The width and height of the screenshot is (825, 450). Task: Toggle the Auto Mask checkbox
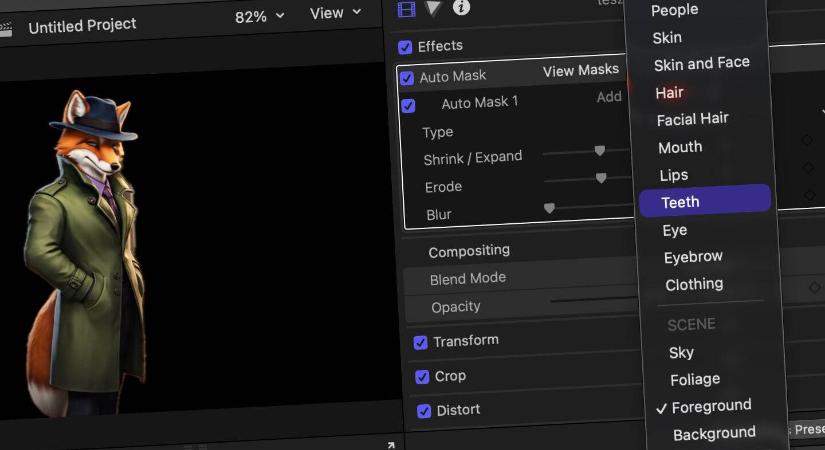(x=406, y=78)
